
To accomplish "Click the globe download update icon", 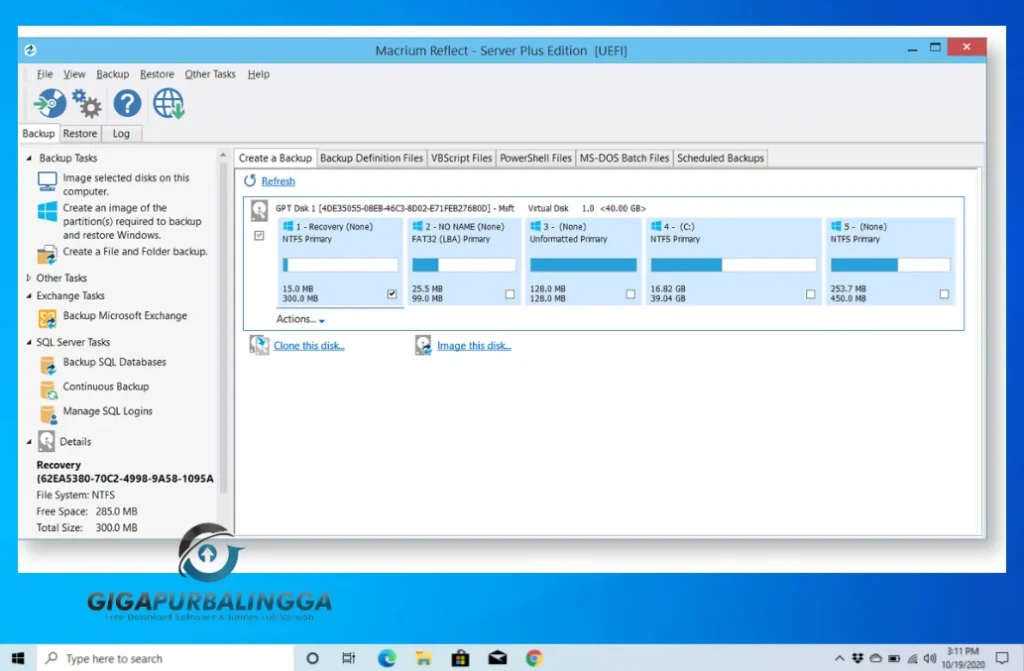I will (x=167, y=103).
